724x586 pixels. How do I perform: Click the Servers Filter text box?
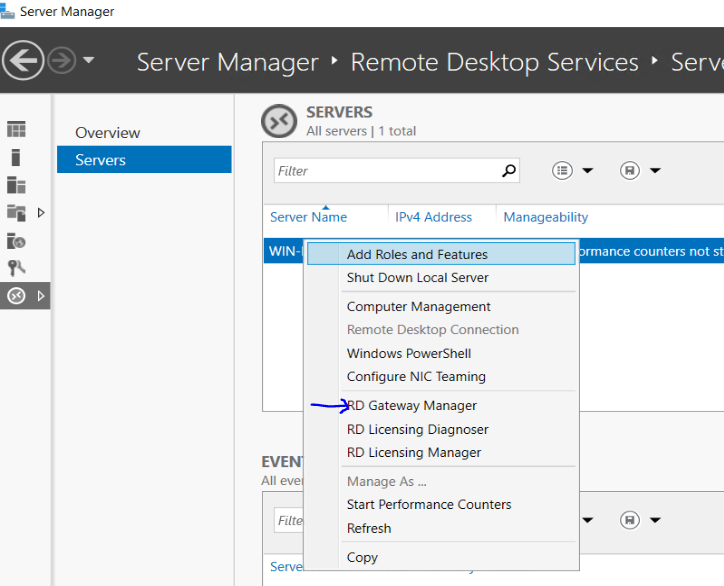coord(387,171)
